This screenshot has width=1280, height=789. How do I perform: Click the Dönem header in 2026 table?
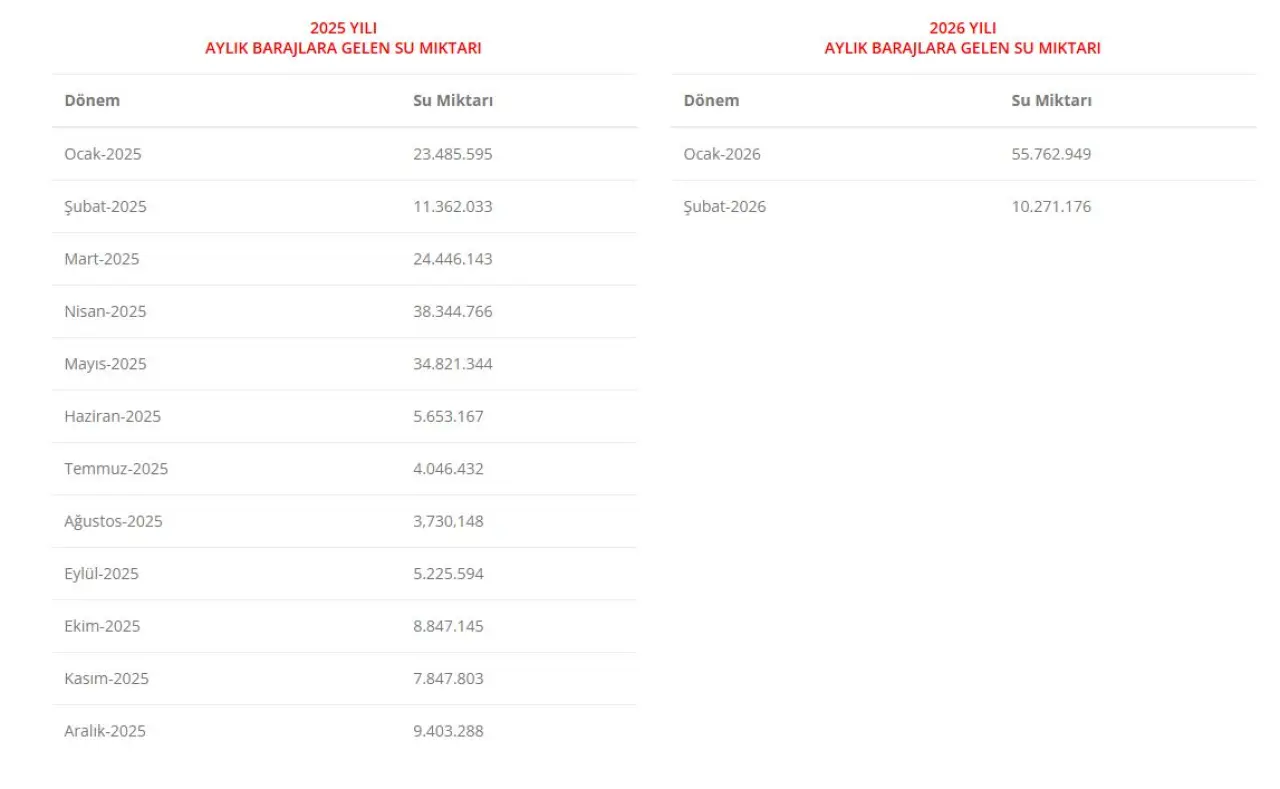[711, 100]
